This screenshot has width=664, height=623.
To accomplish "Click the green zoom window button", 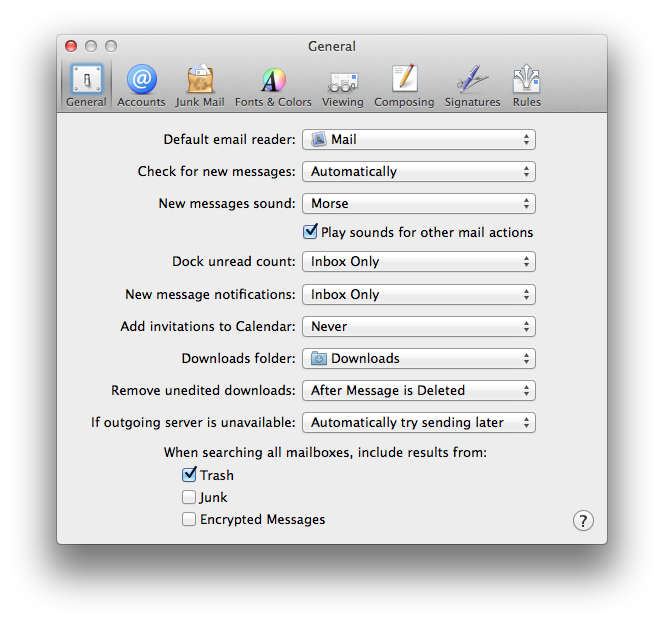I will [x=111, y=46].
